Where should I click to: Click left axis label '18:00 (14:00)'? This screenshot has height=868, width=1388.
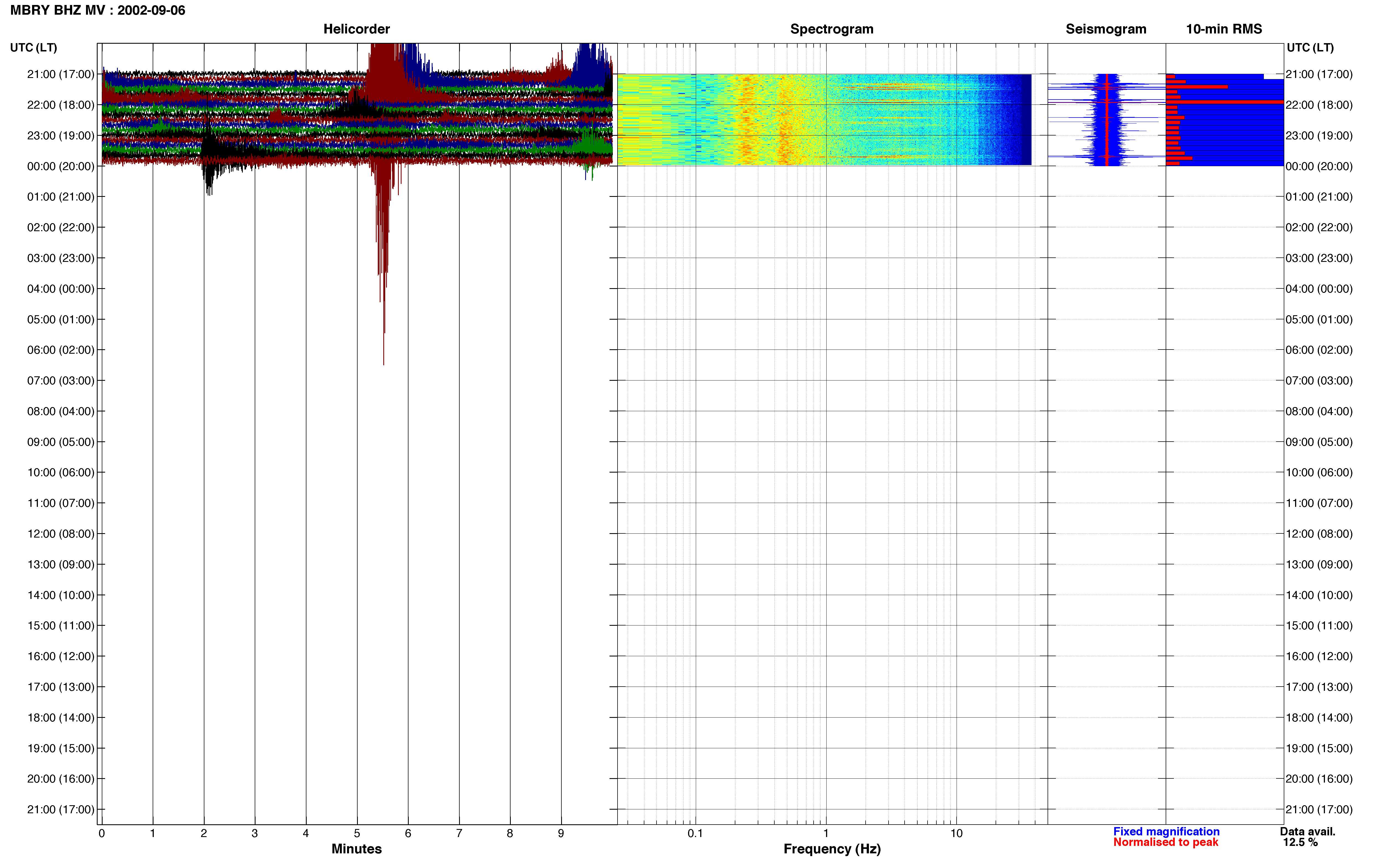(60, 717)
